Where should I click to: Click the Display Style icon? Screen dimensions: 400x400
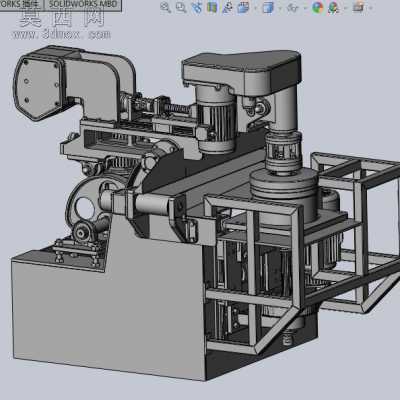[268, 7]
